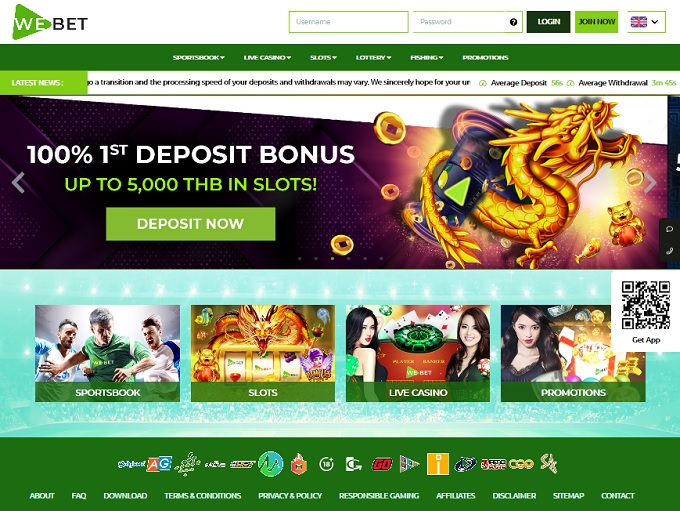Viewport: 680px width, 511px height.
Task: Click the phone contact icon on side panel
Action: click(670, 251)
